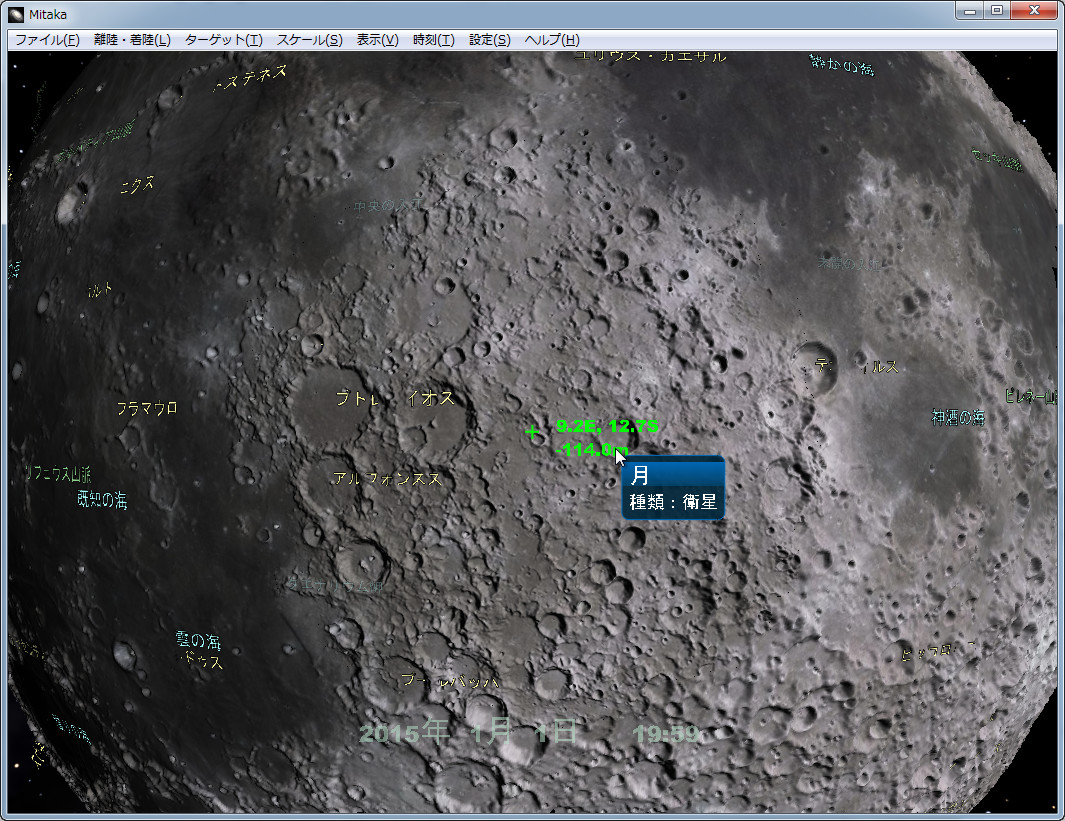Click the 神酒の海 mare label
Viewport: 1065px width, 821px height.
[958, 417]
